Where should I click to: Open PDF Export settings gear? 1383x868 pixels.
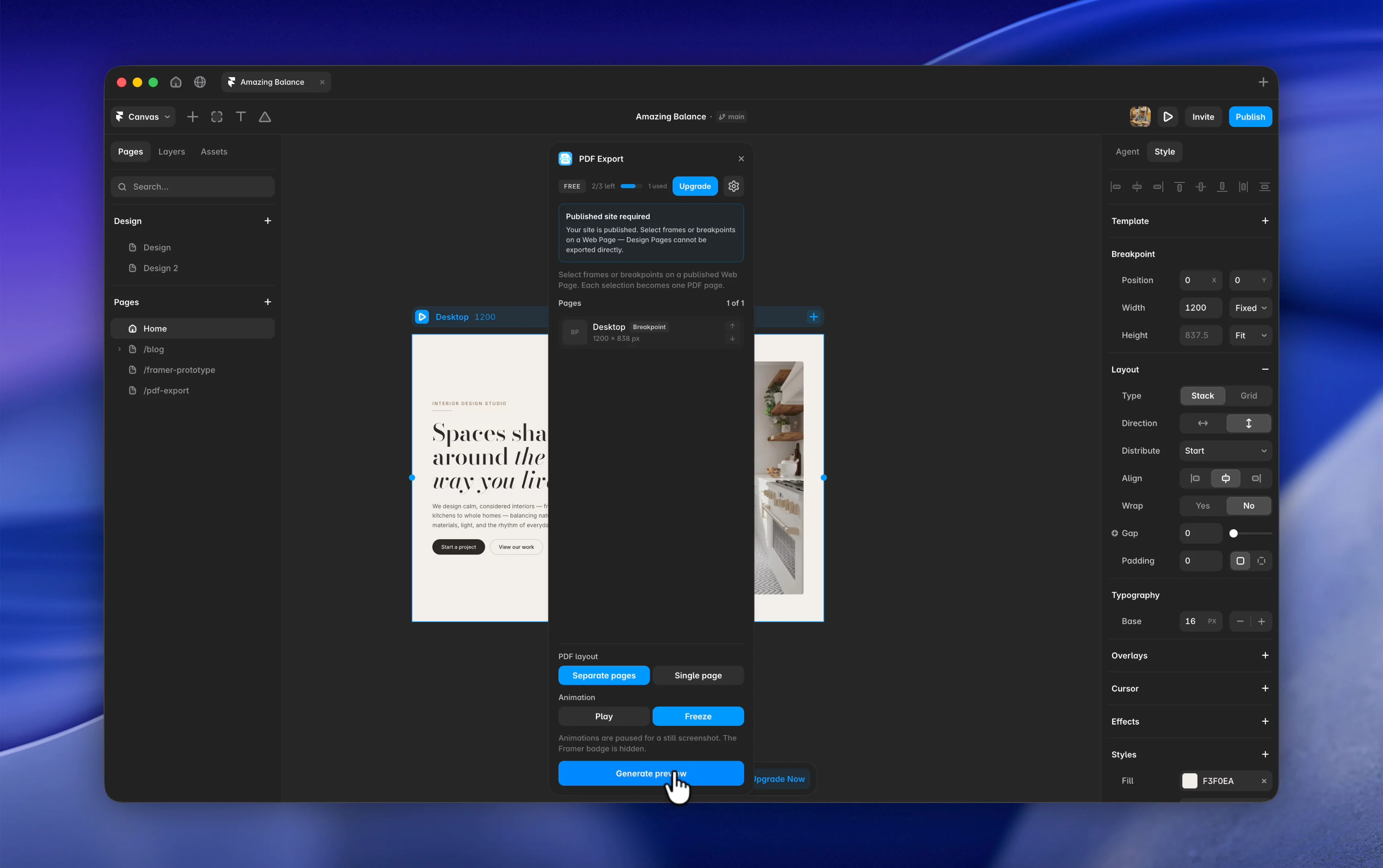[733, 186]
